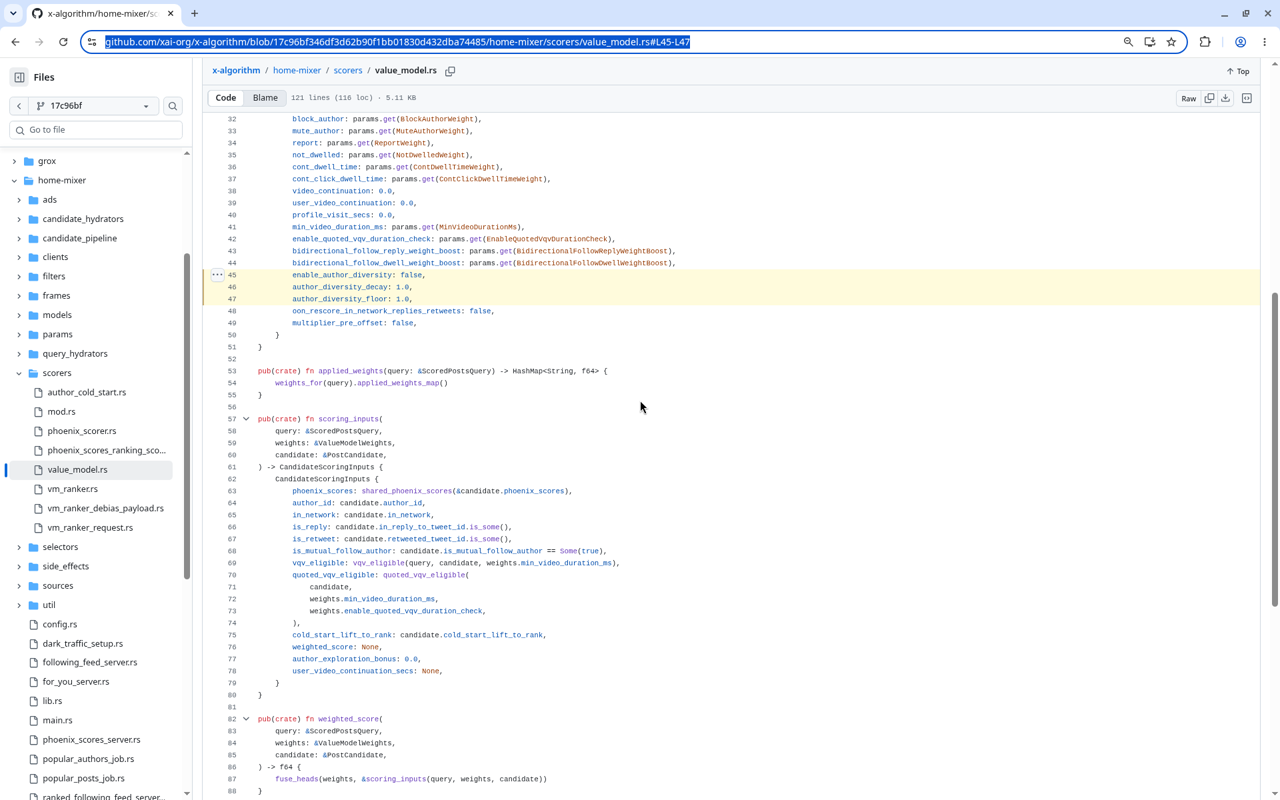Click the file tree scrollbar thumb

187,416
